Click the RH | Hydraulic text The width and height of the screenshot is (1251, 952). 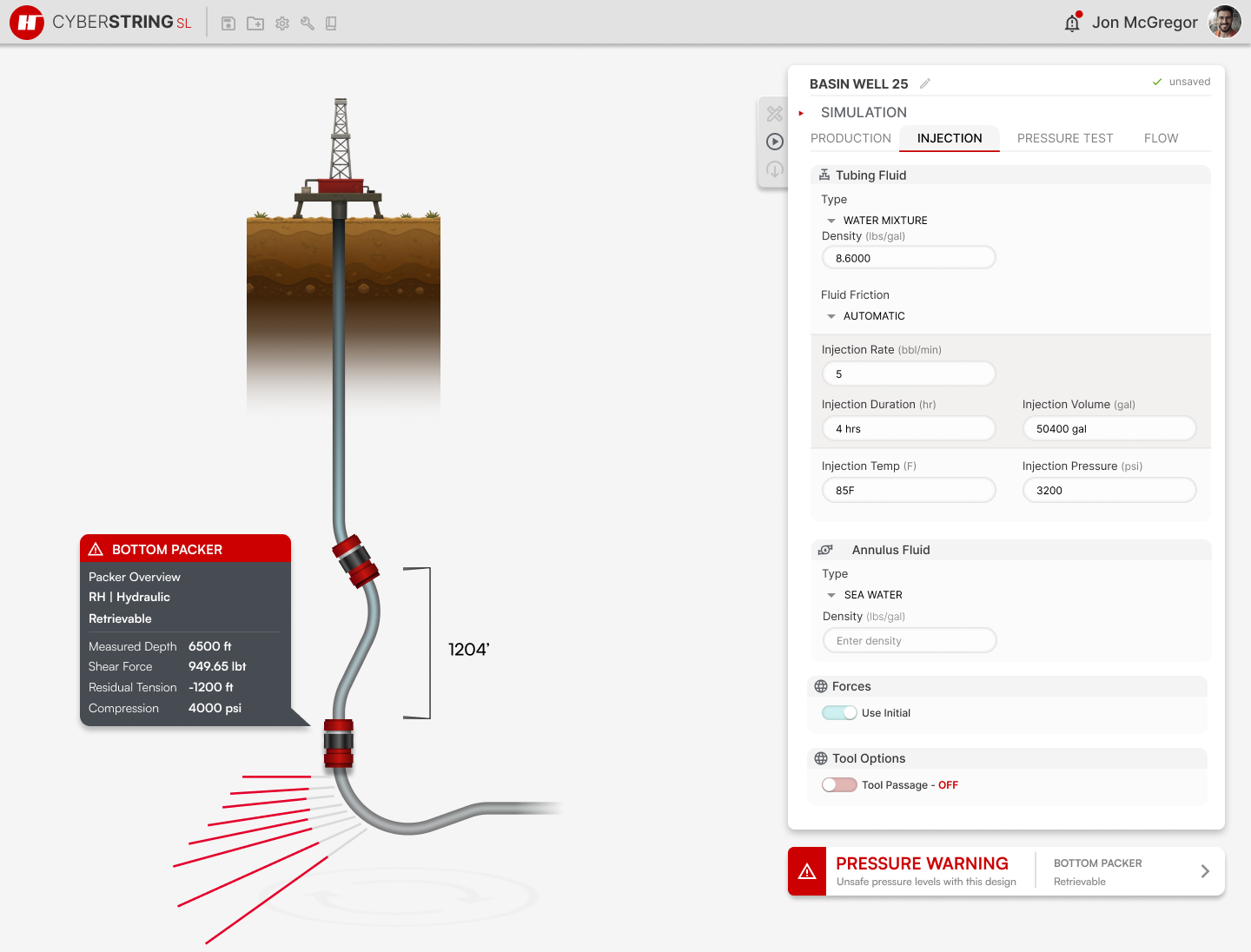(129, 597)
